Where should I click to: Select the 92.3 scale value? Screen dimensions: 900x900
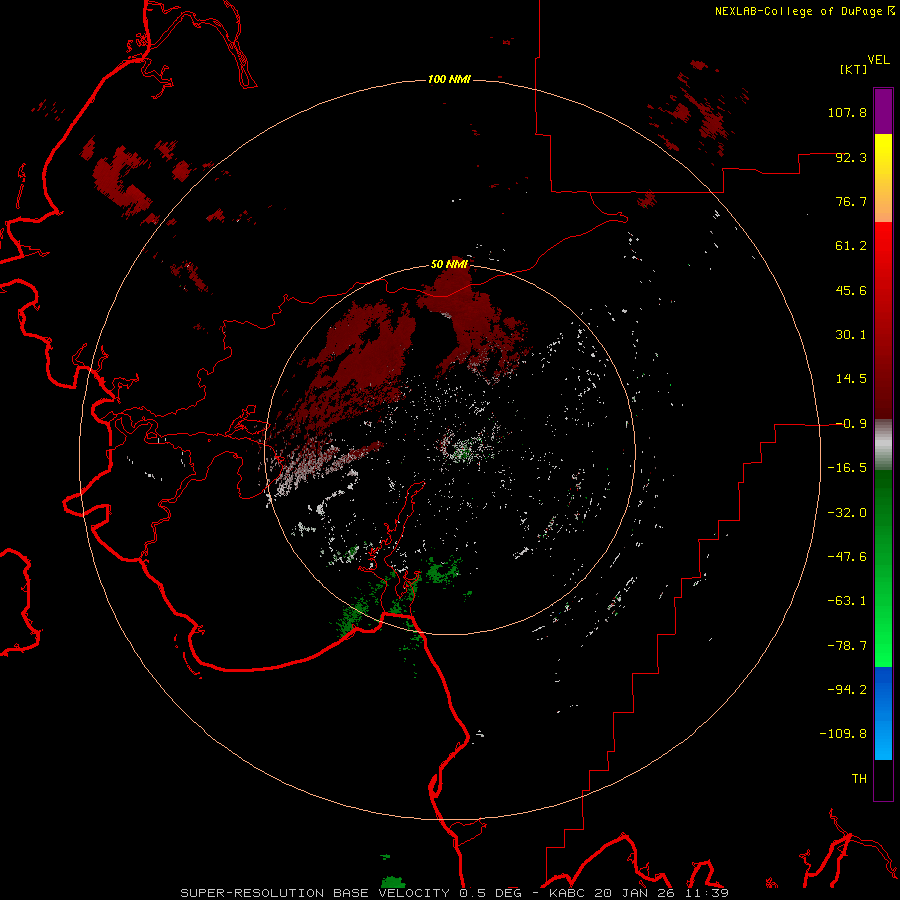[x=851, y=157]
